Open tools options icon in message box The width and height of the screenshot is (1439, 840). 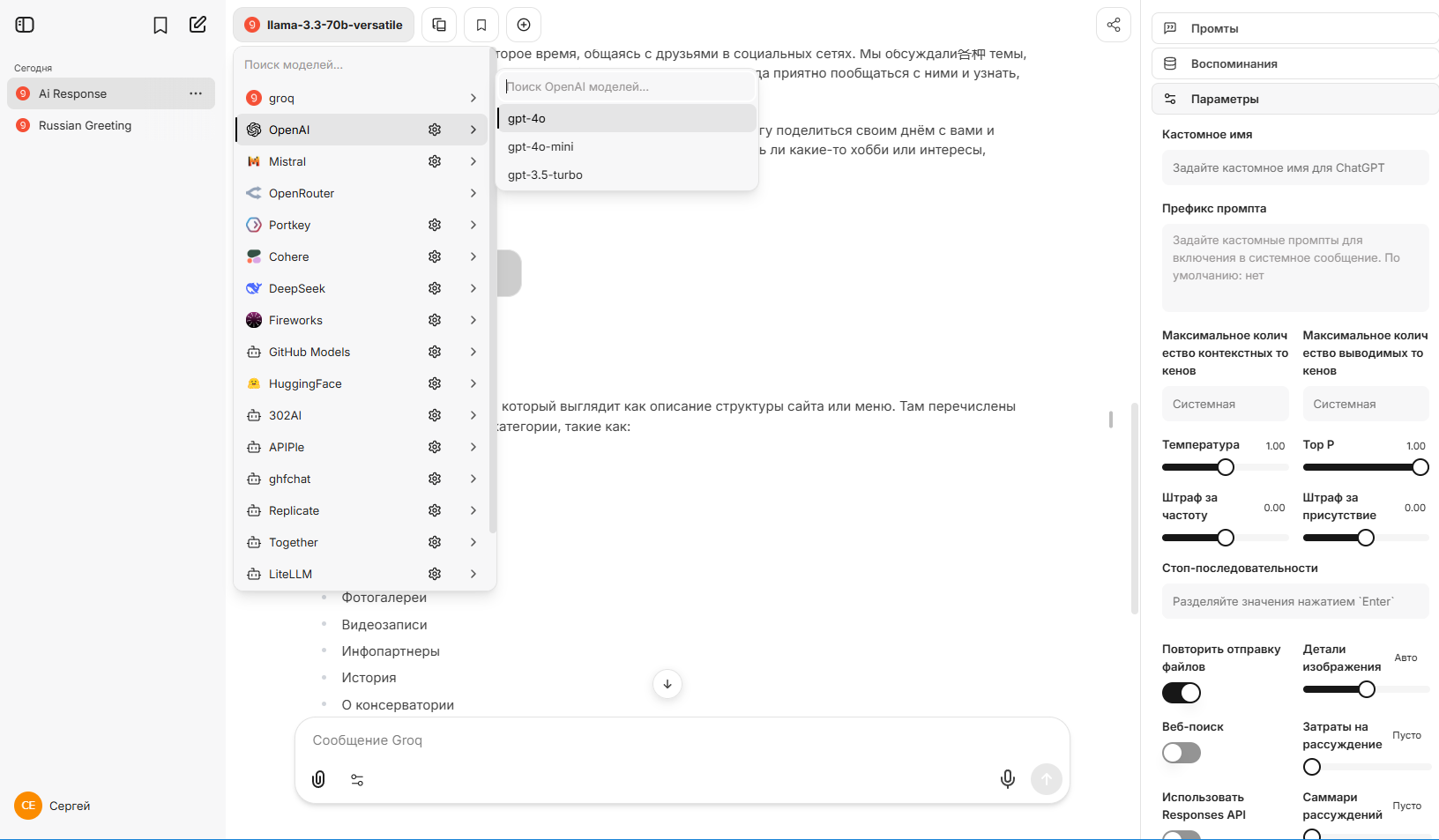357,779
